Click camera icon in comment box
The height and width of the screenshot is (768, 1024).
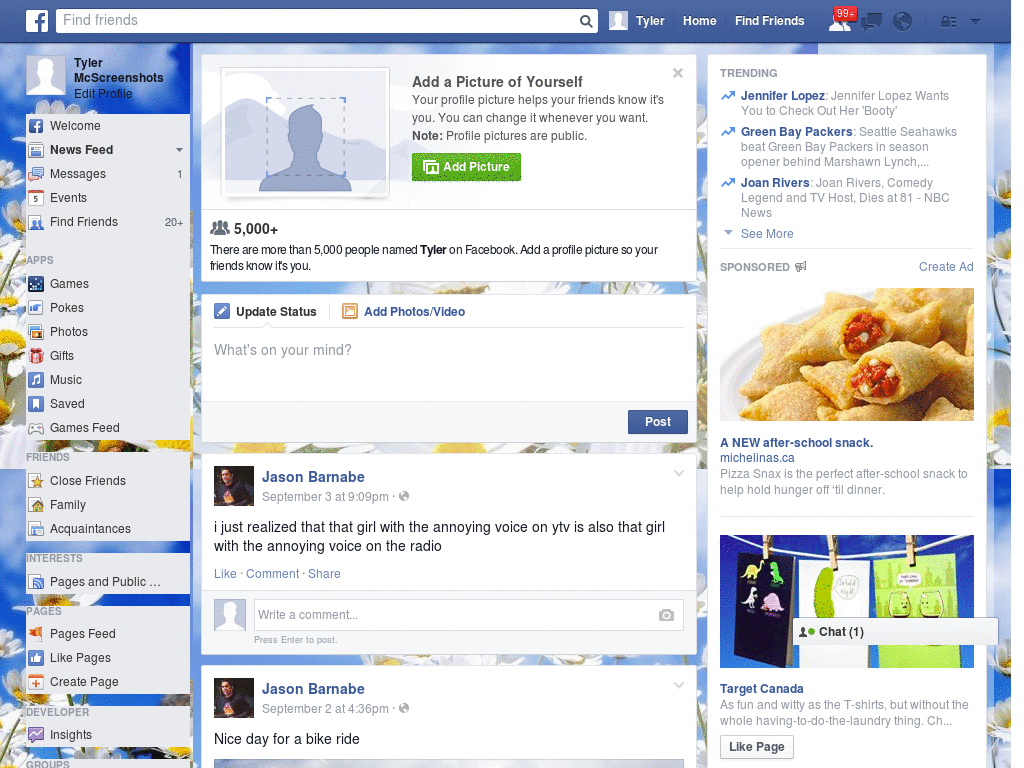pos(666,615)
